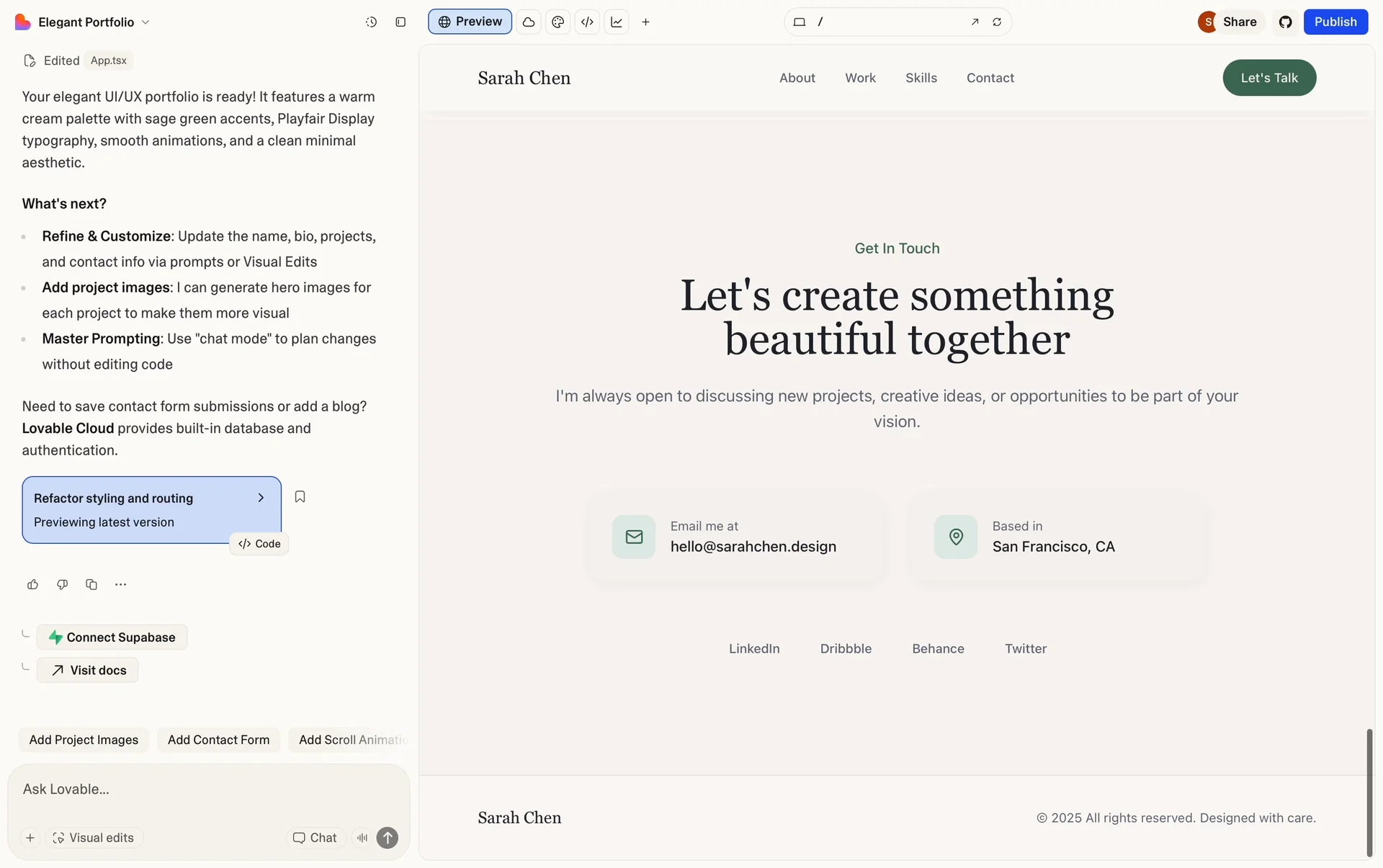The image size is (1383, 868).
Task: Open the analytics chart icon
Action: (617, 22)
